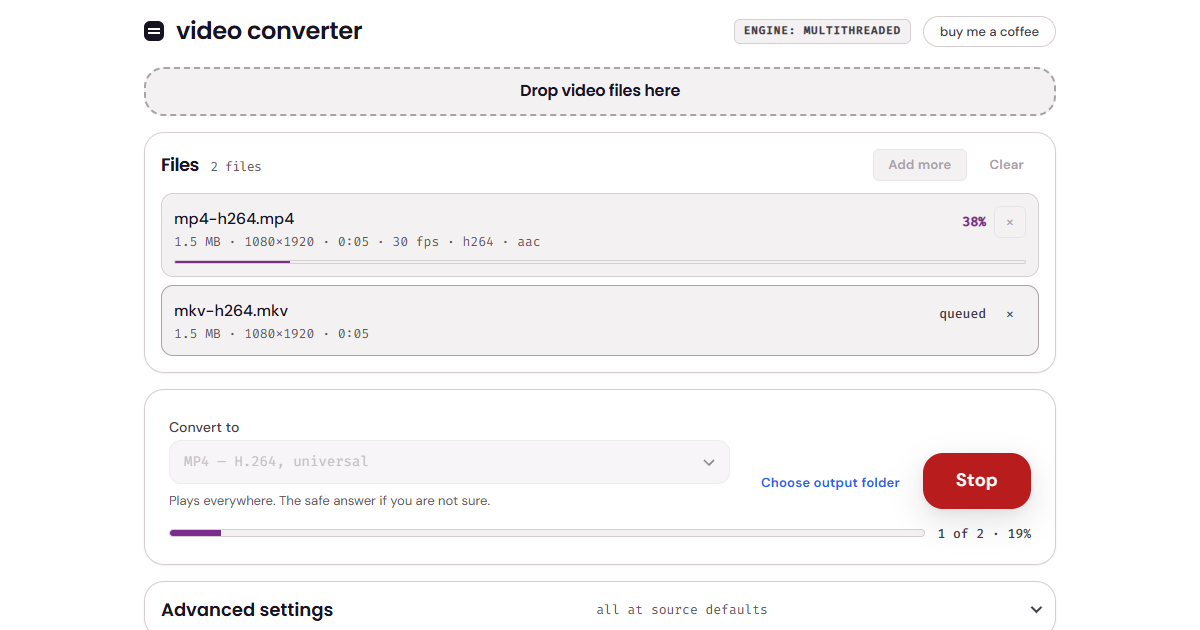Click the video converter logo icon
Viewport: 1200px width, 630px height.
tap(154, 31)
